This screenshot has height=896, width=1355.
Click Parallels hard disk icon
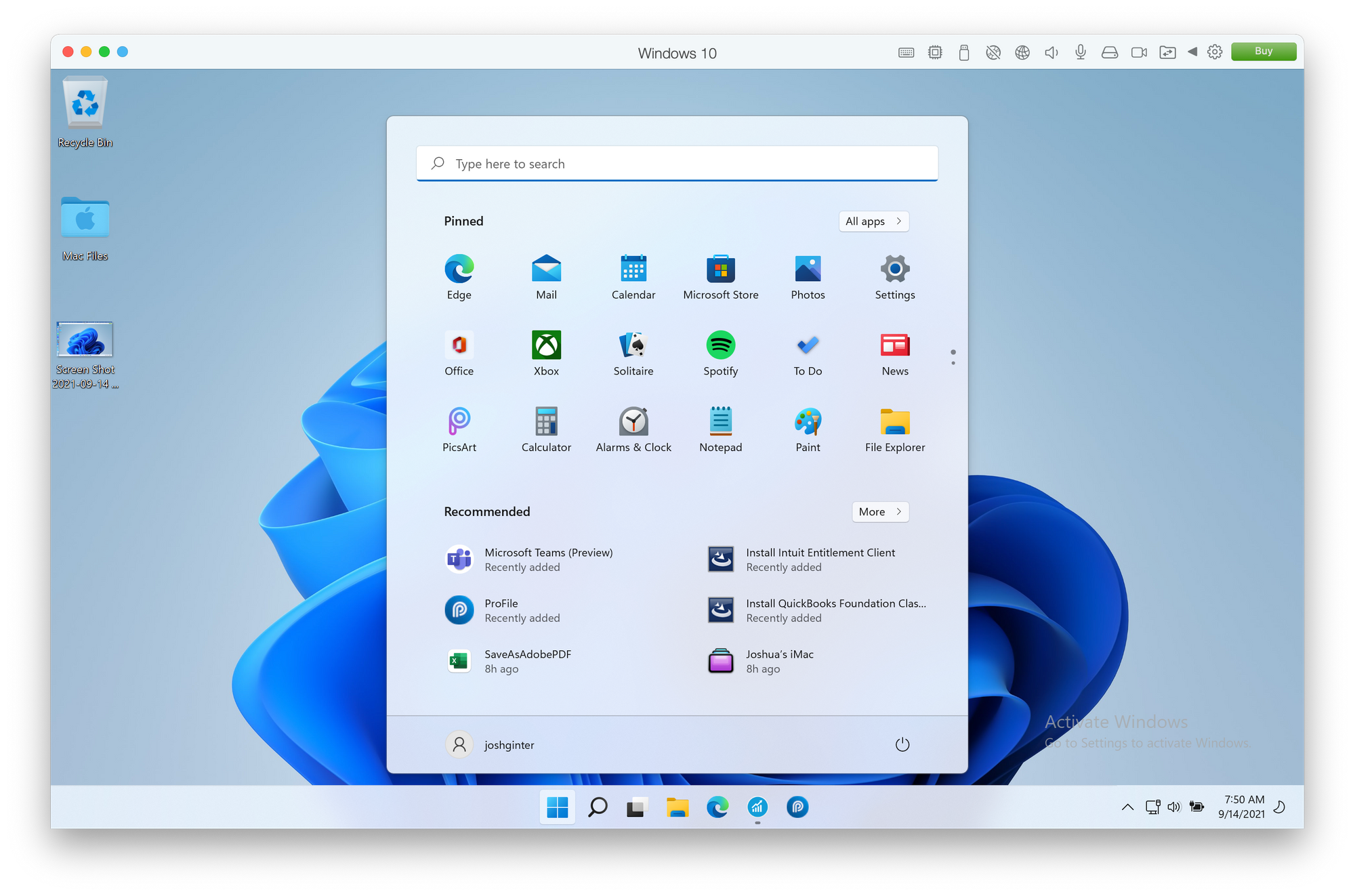pyautogui.click(x=1109, y=52)
